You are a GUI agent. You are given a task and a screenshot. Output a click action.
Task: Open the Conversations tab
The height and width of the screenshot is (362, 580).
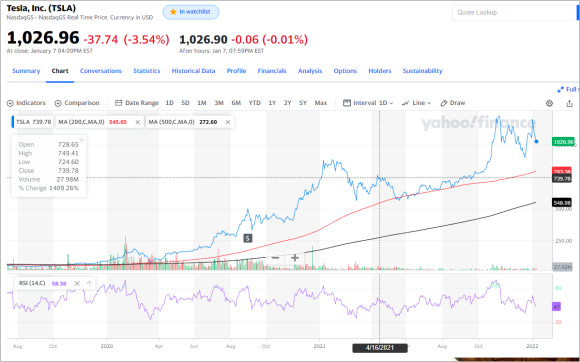pos(101,71)
